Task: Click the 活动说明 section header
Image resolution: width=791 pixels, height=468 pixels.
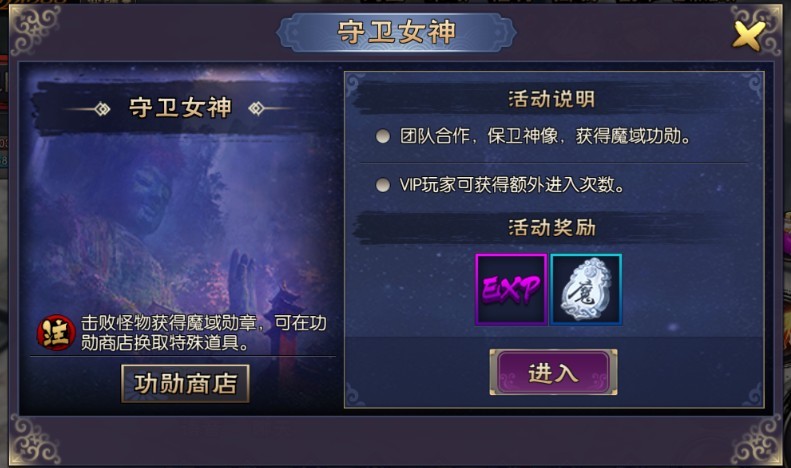Action: pyautogui.click(x=552, y=99)
